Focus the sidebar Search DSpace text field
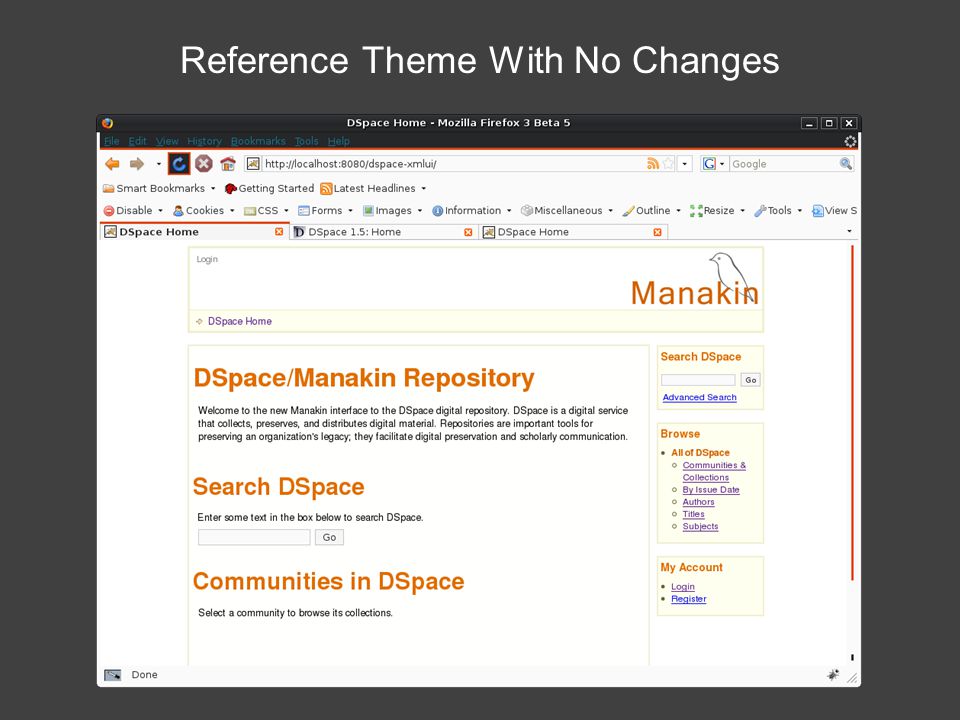The width and height of the screenshot is (960, 720). tap(698, 380)
